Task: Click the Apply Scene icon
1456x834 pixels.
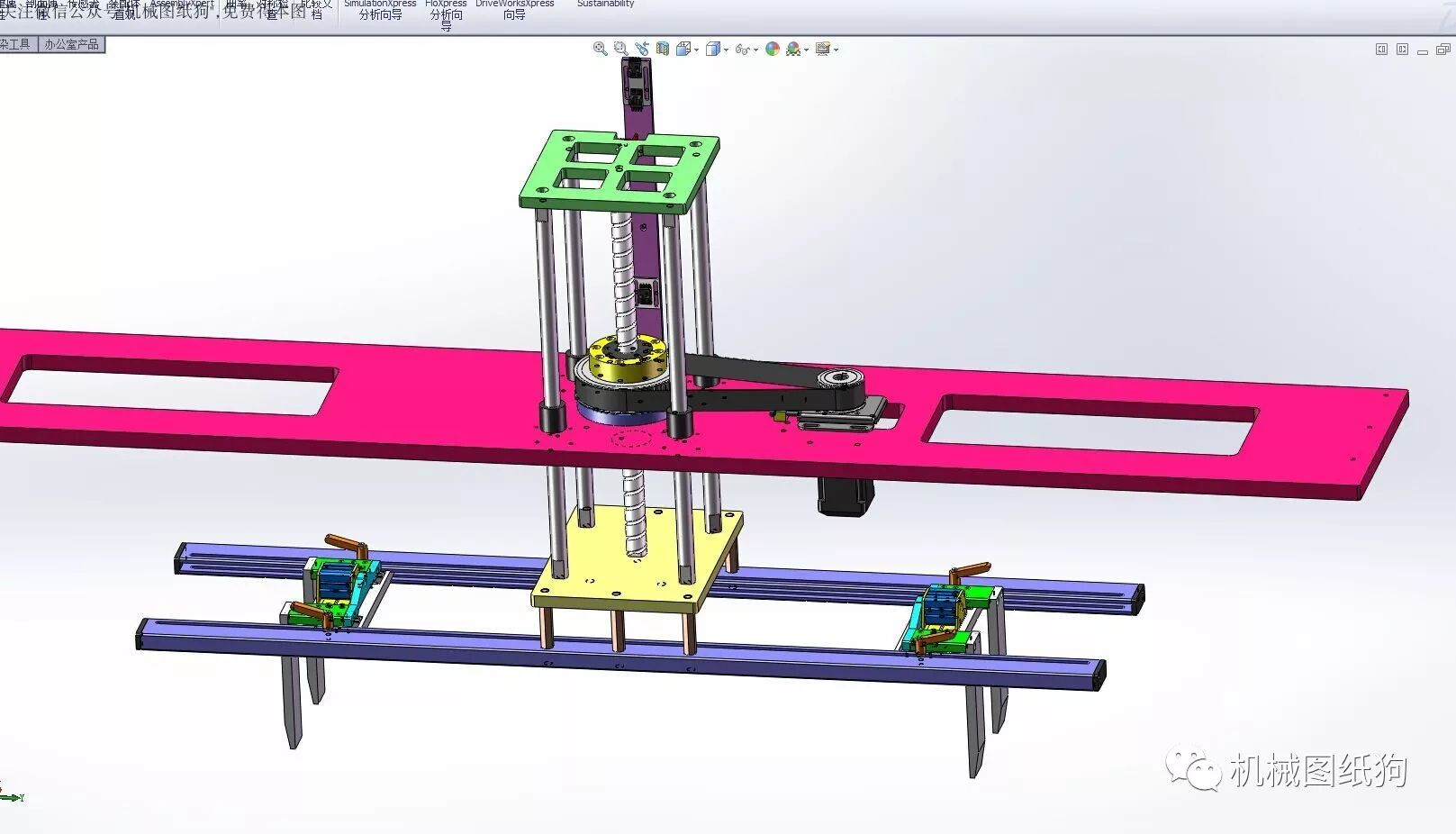Action: pyautogui.click(x=793, y=50)
